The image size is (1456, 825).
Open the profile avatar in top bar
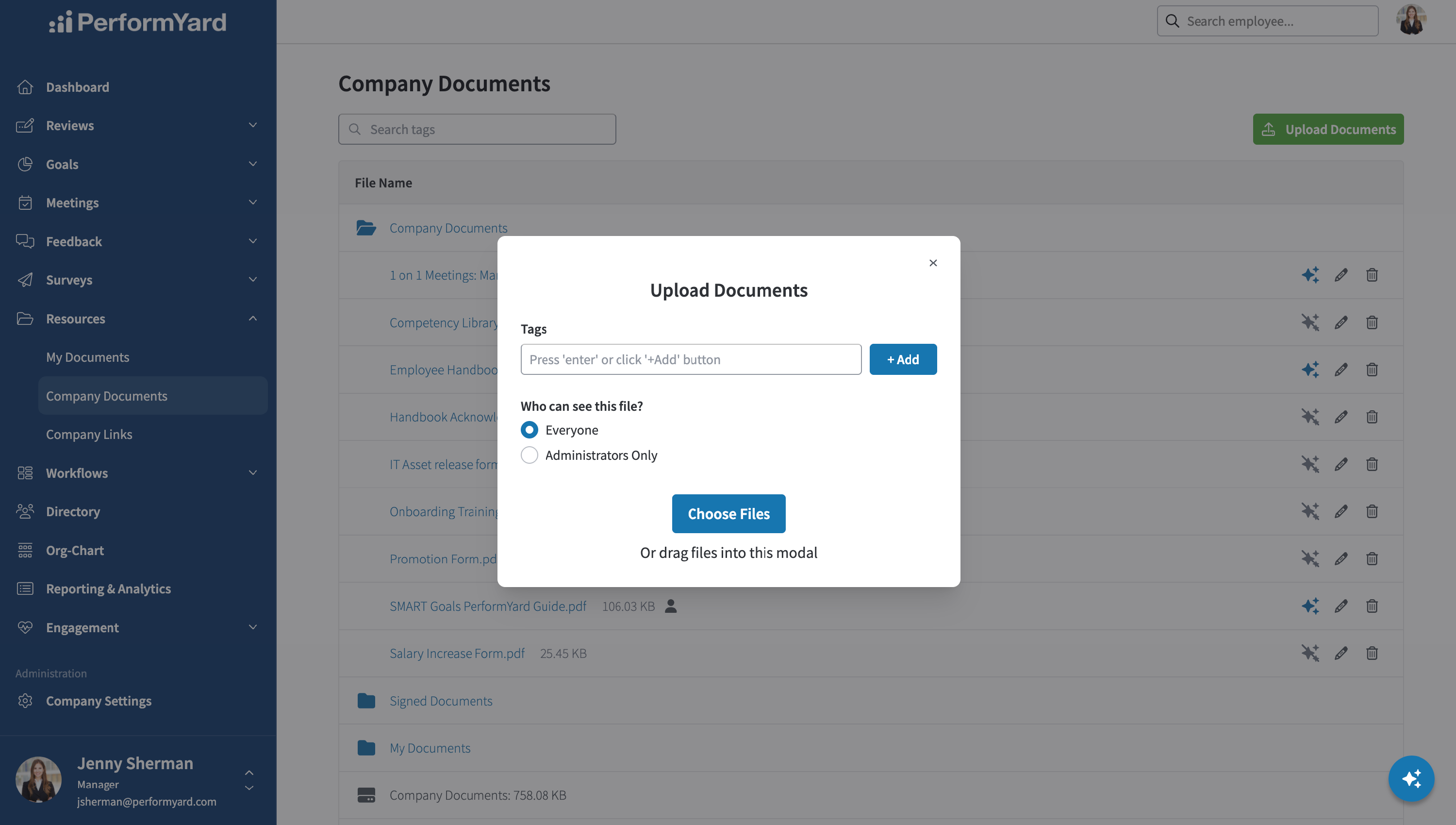1411,20
